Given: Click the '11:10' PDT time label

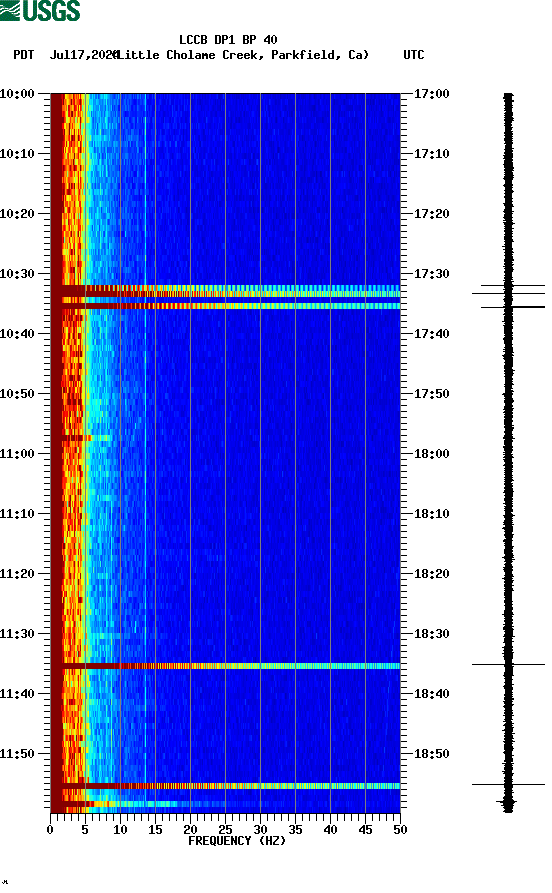Looking at the screenshot, I should point(17,514).
